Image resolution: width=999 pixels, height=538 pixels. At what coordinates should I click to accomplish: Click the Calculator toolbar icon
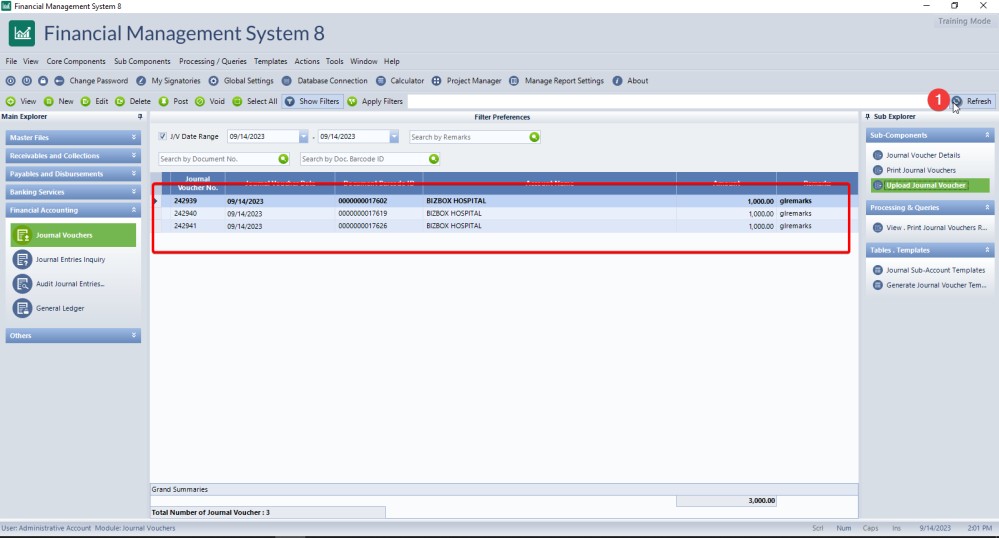(x=383, y=81)
